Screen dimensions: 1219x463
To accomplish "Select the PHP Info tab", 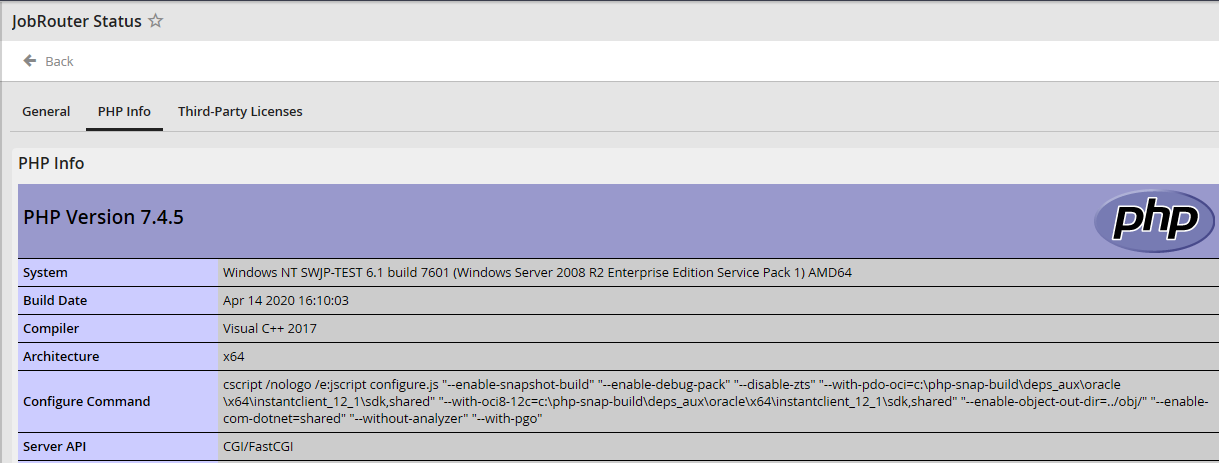I will pyautogui.click(x=124, y=111).
